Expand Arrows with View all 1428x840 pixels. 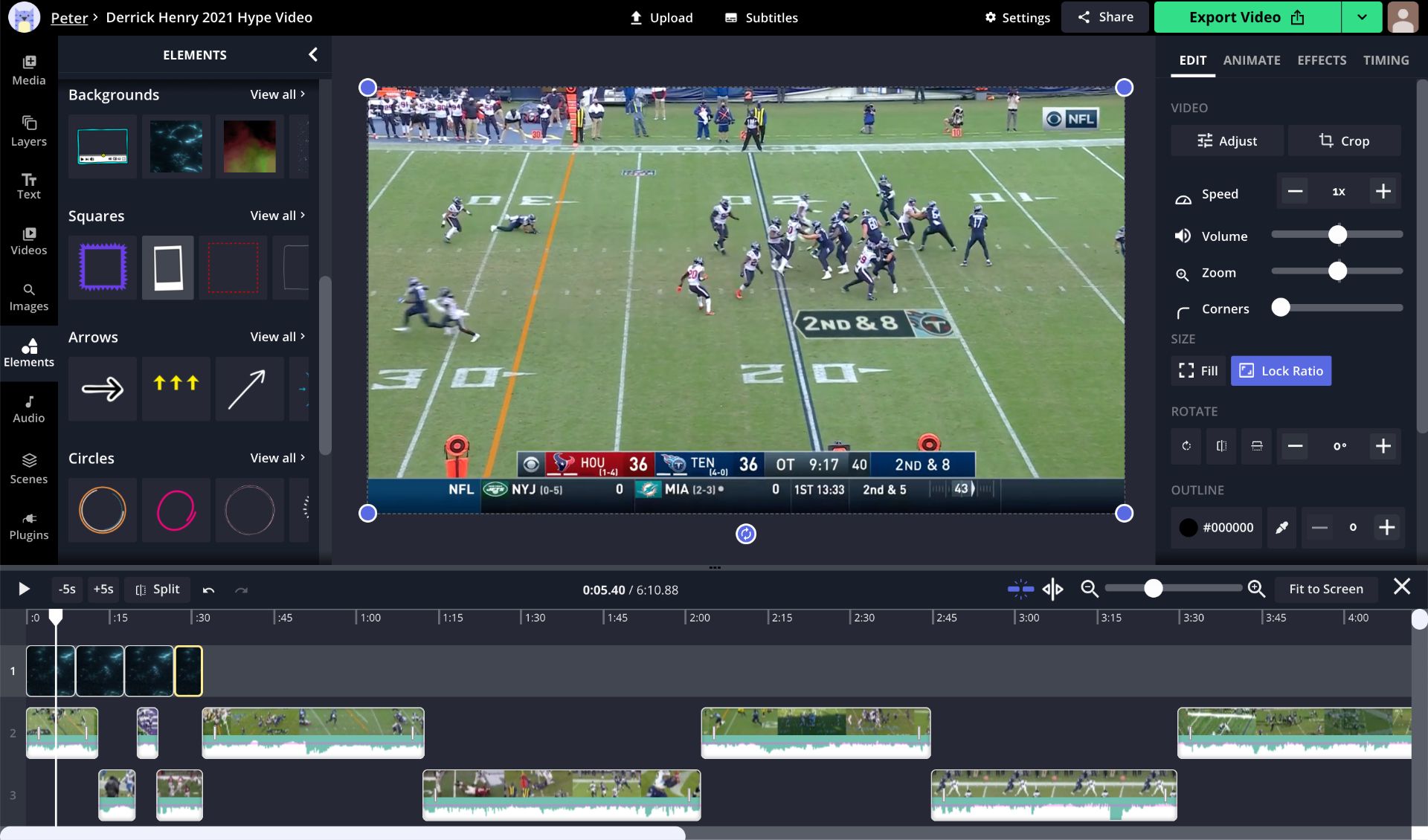click(277, 337)
